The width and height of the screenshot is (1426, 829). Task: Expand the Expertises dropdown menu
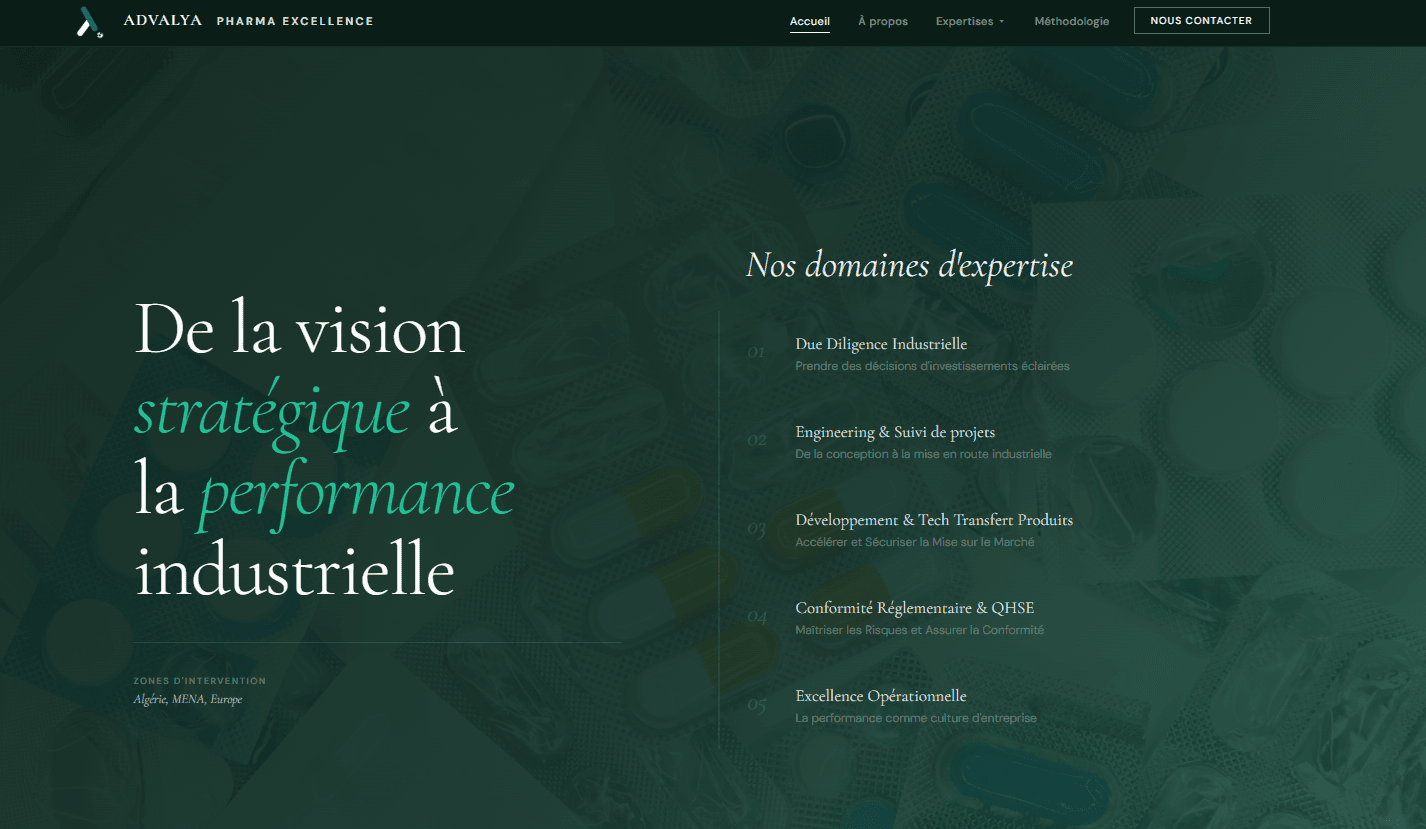pyautogui.click(x=970, y=21)
